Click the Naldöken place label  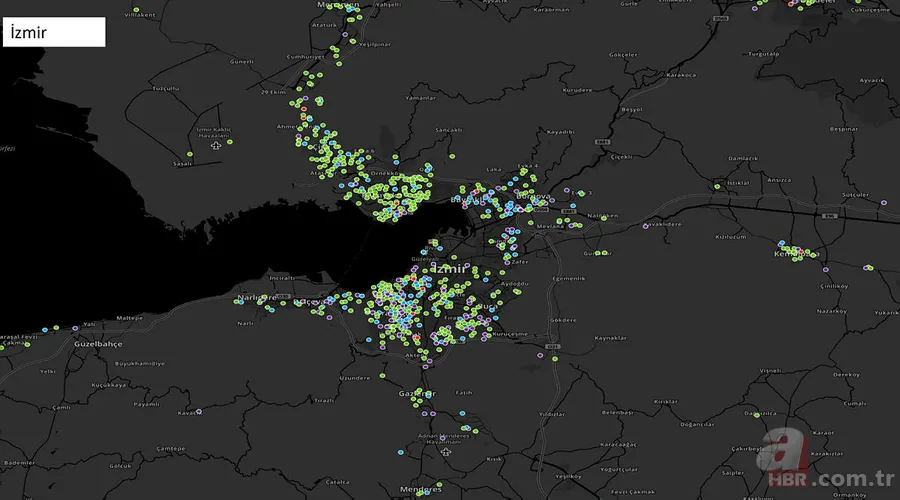[x=603, y=216]
